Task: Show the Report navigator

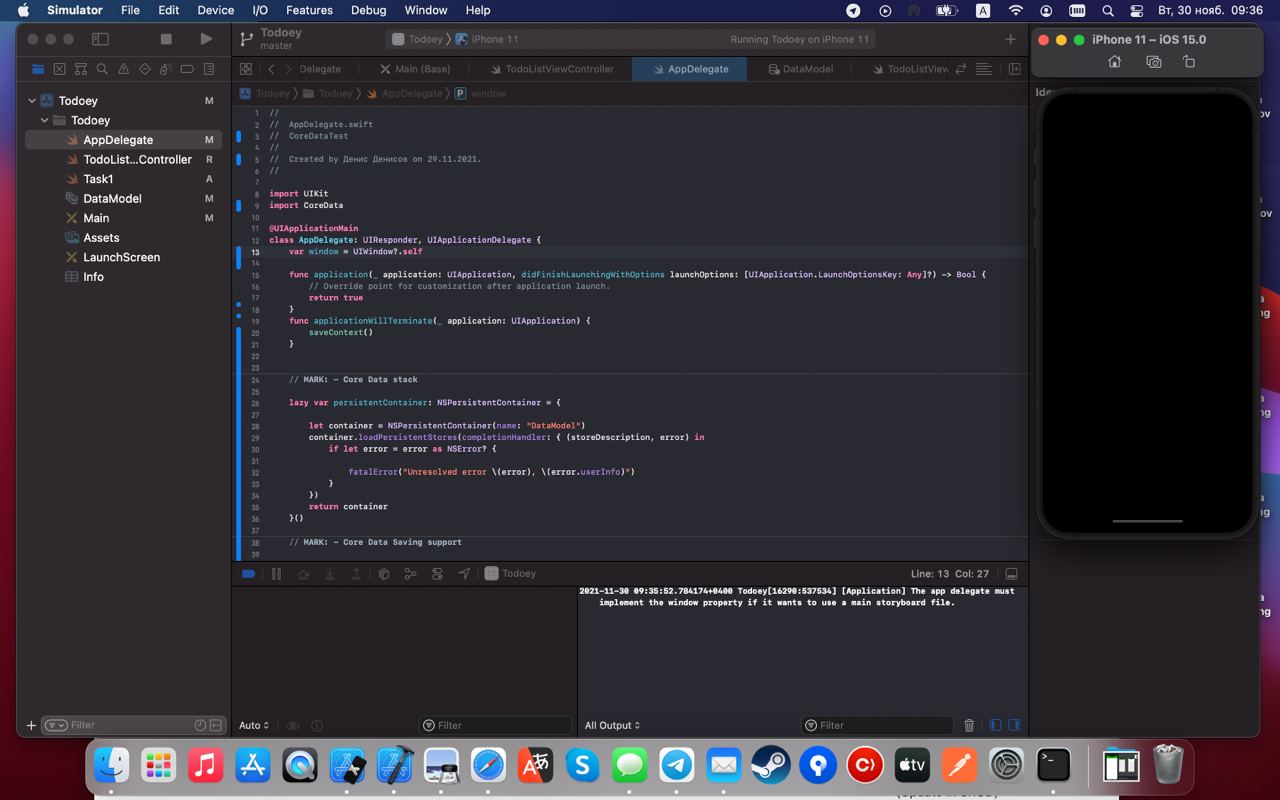Action: coord(209,69)
